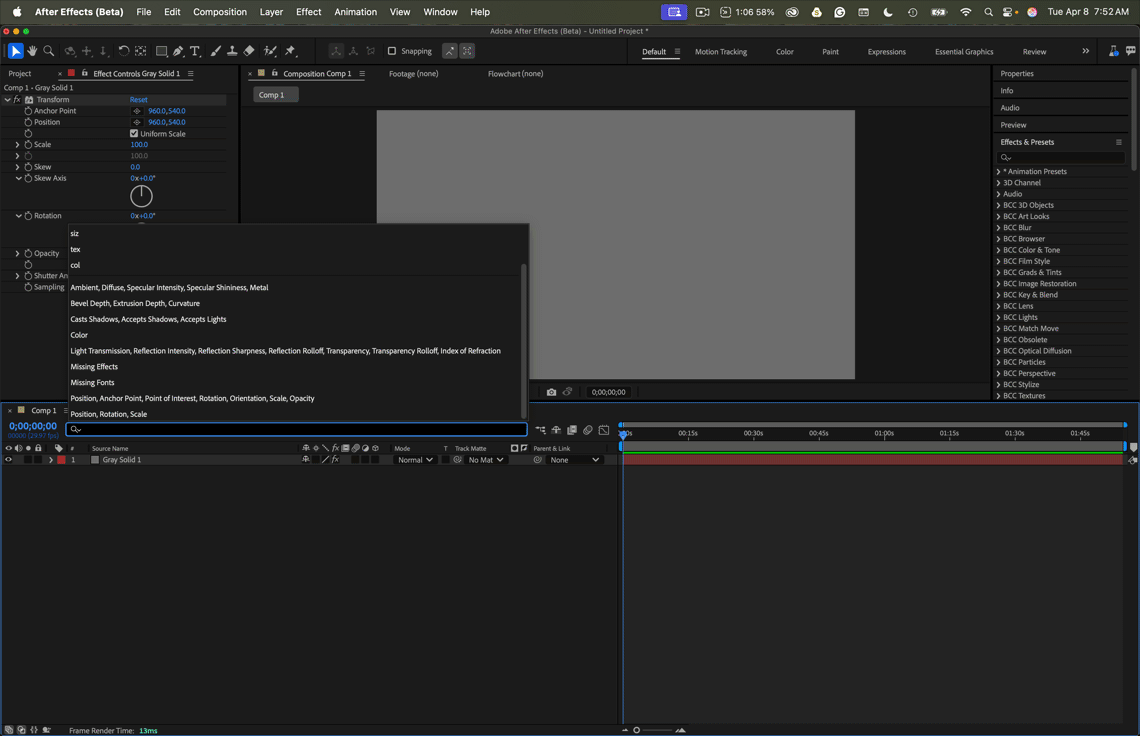
Task: Switch to the Expressions workspace
Action: click(x=886, y=52)
